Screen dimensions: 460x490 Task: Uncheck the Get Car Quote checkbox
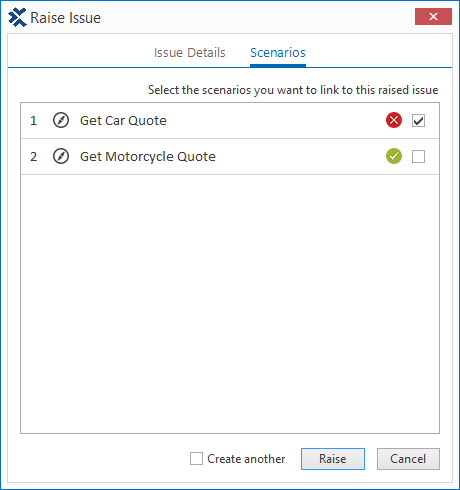coord(418,121)
